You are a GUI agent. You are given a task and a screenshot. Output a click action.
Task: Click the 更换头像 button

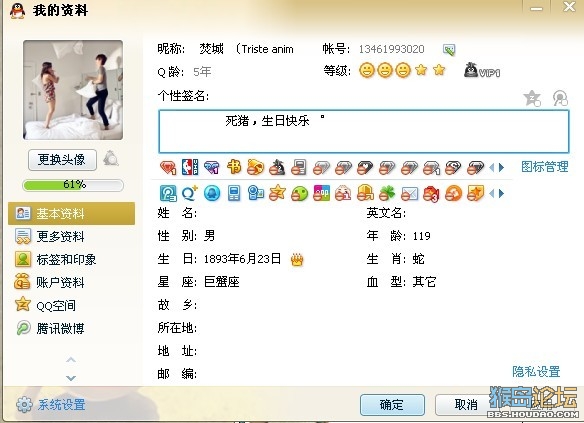pyautogui.click(x=62, y=160)
